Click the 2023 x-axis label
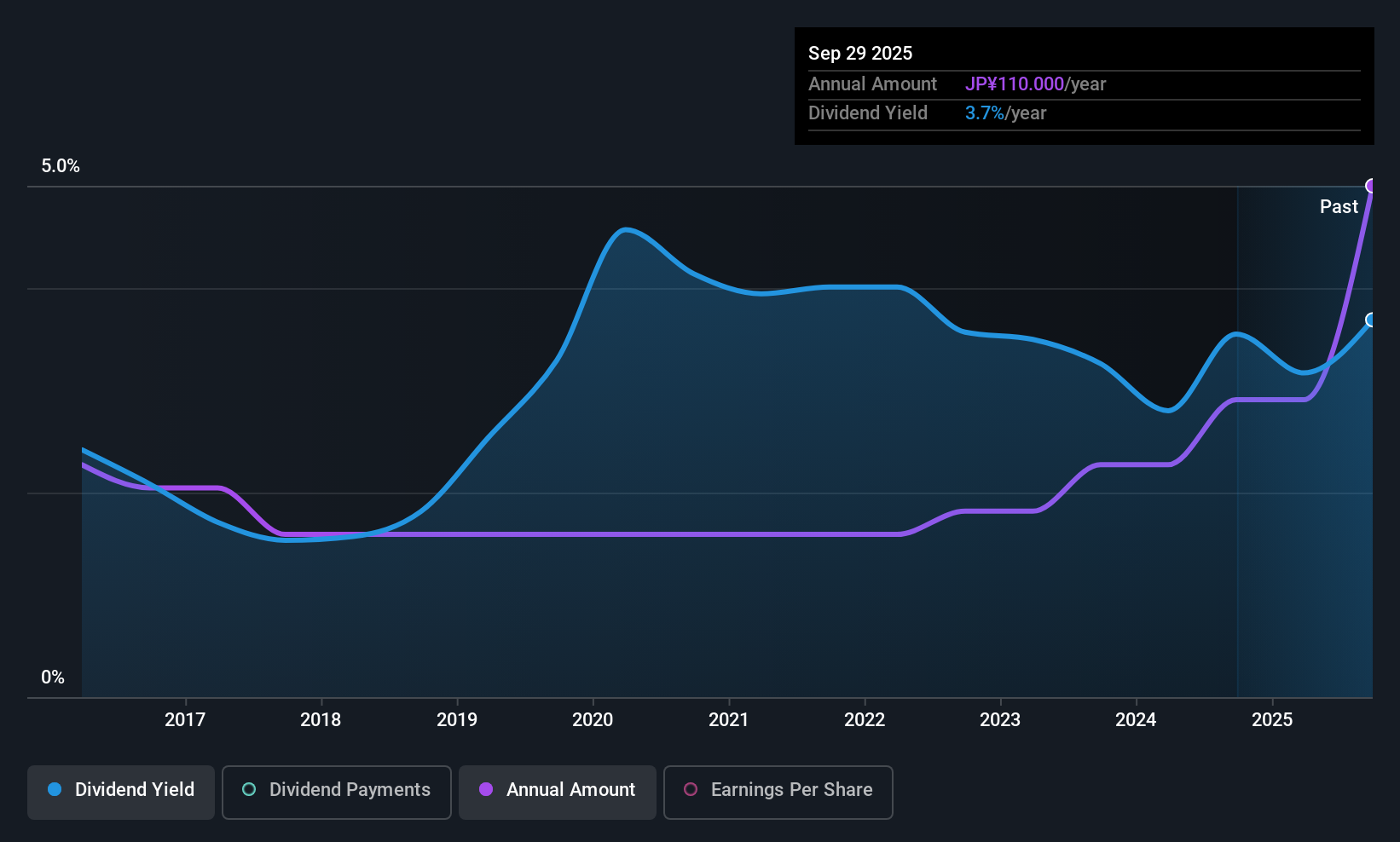This screenshot has width=1400, height=842. tap(1000, 720)
